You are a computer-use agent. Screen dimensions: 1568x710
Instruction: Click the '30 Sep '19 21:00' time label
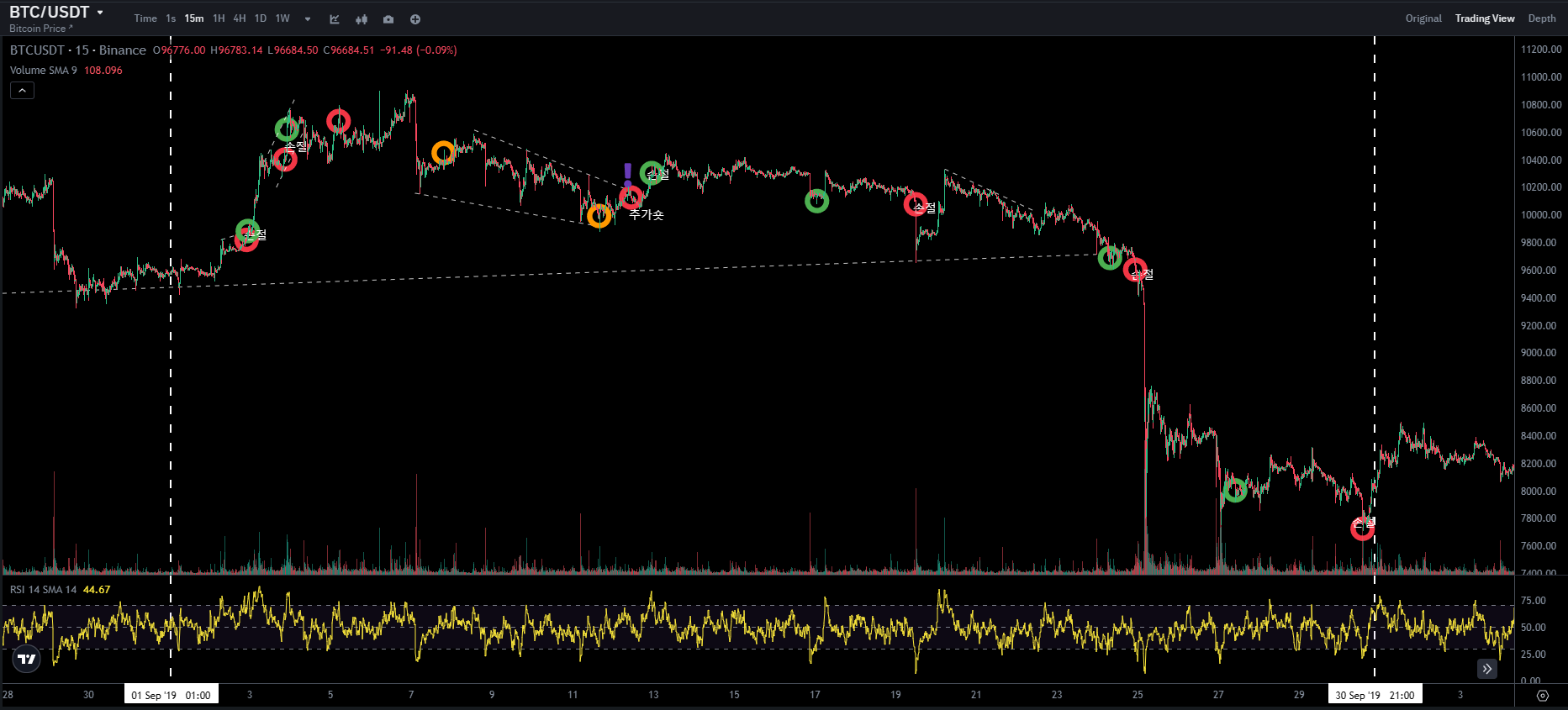1375,695
